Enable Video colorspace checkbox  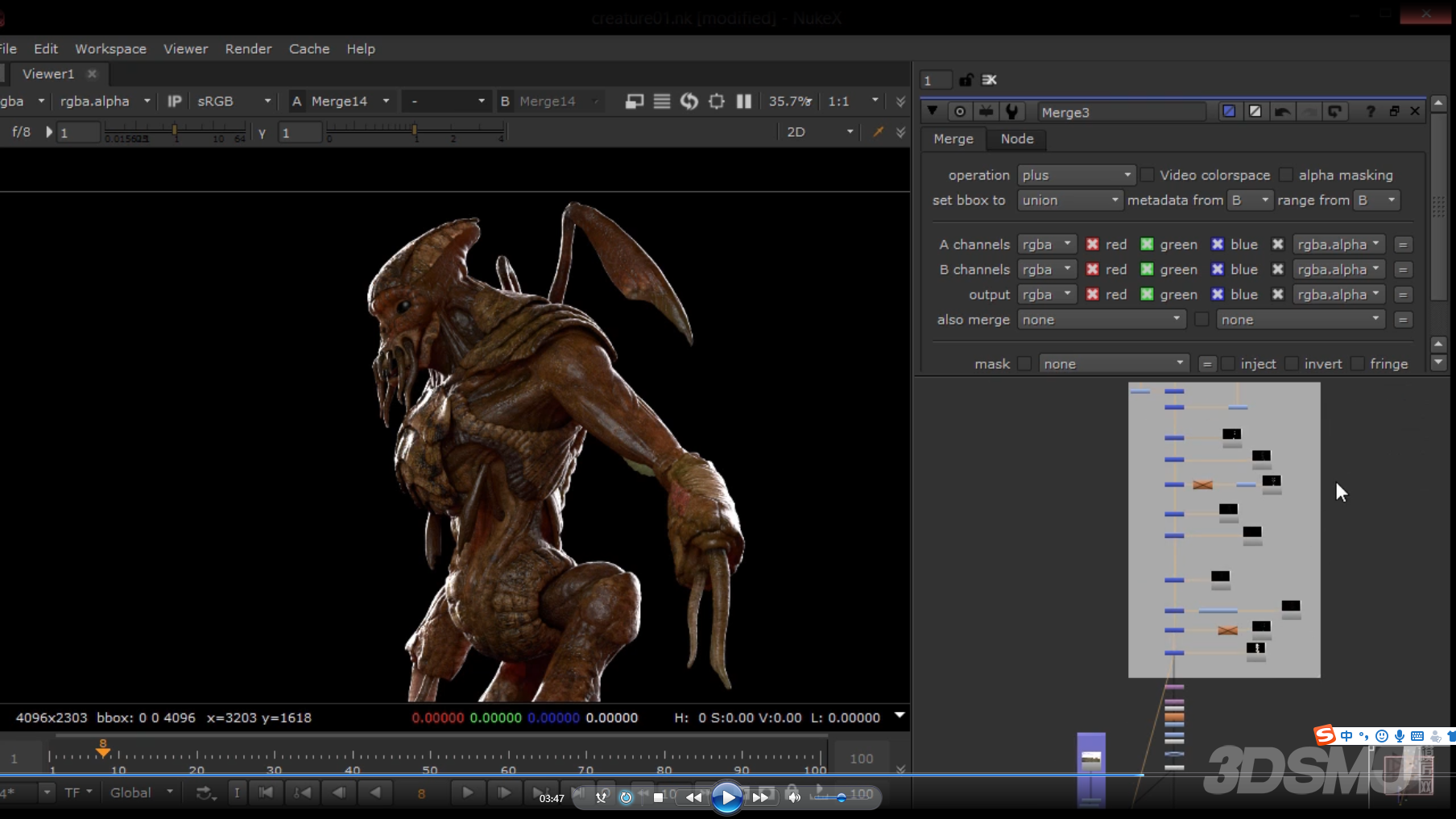point(1148,175)
